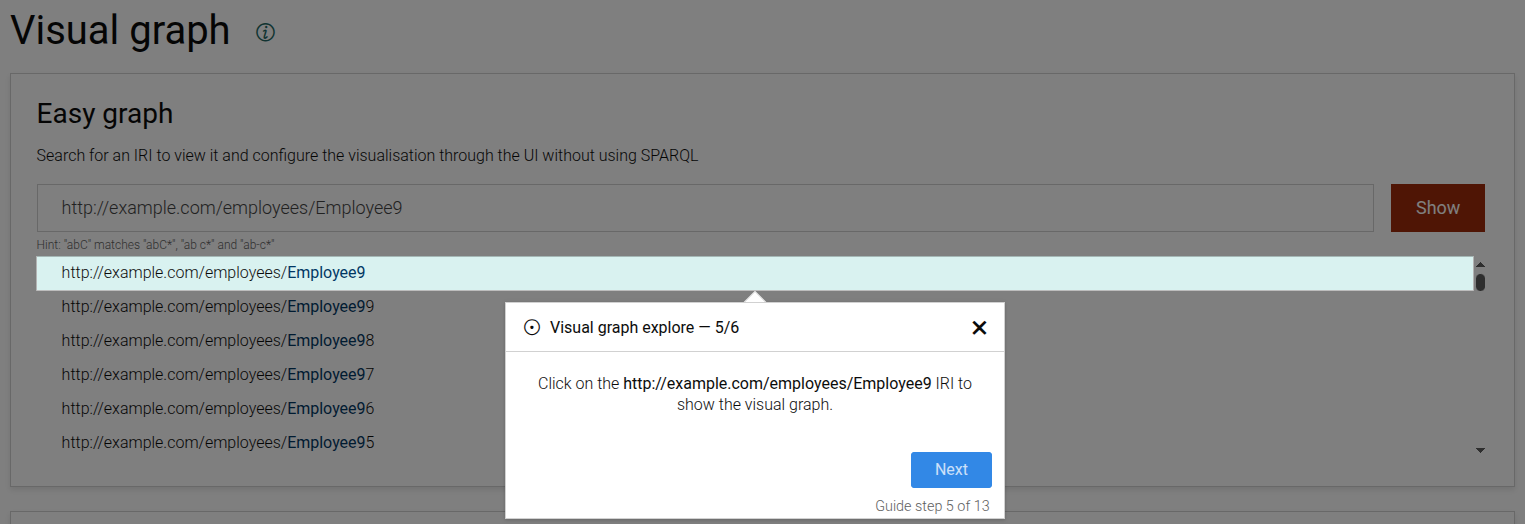The image size is (1525, 524).
Task: Click the target icon in guide dialog header
Action: 532,328
